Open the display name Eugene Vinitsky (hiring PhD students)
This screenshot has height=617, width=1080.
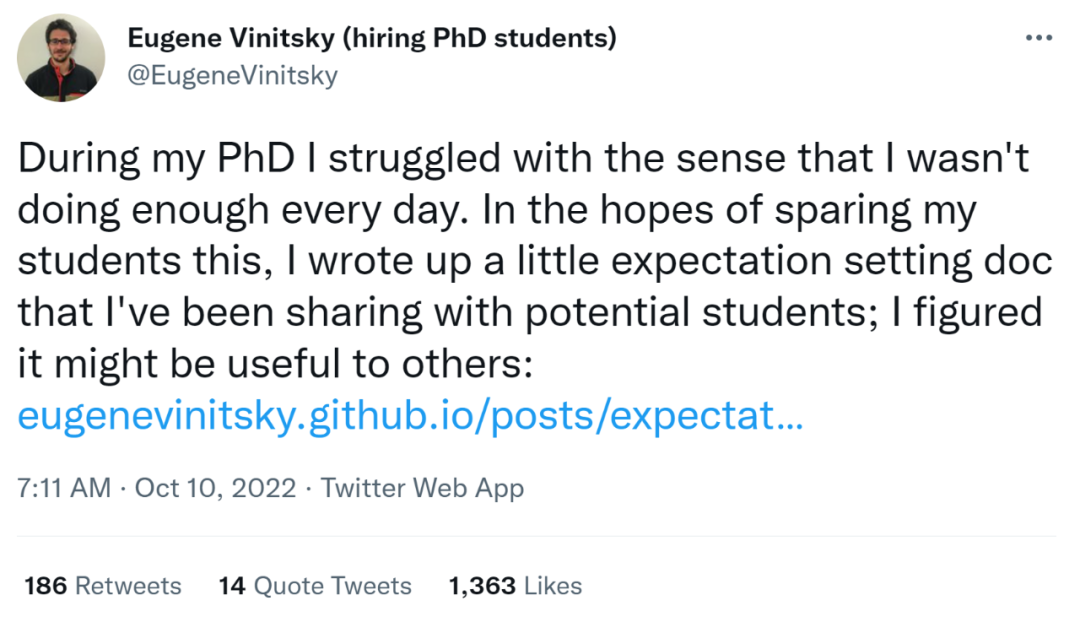click(372, 39)
